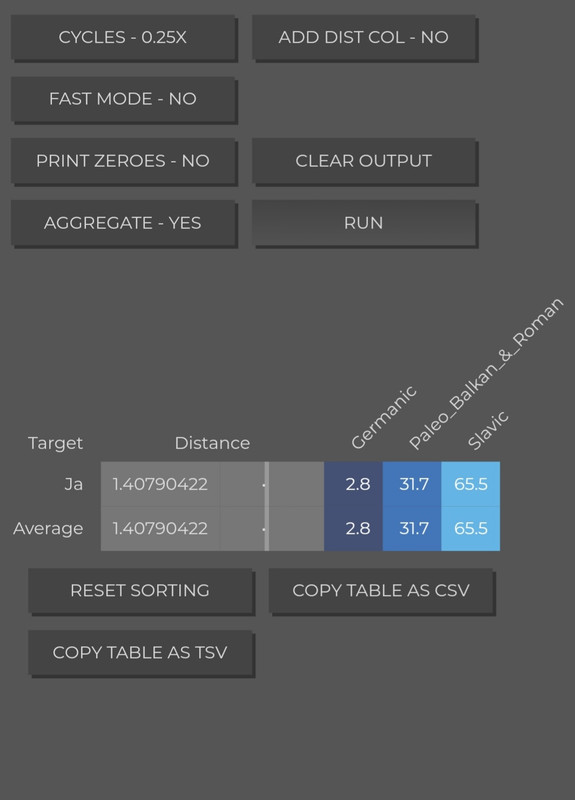Copy table as CSV
Image resolution: width=575 pixels, height=800 pixels.
tap(381, 590)
